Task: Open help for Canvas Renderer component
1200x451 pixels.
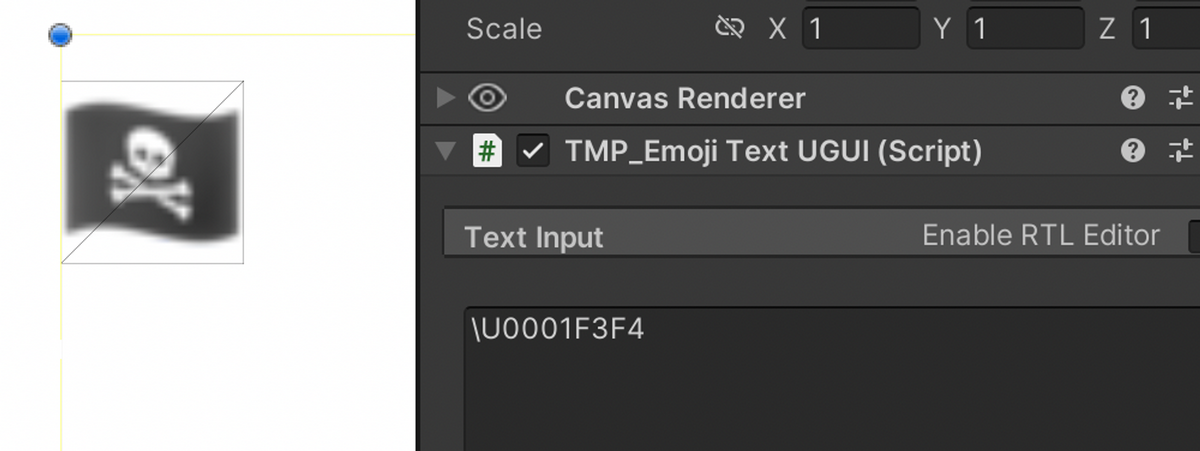Action: coord(1133,98)
